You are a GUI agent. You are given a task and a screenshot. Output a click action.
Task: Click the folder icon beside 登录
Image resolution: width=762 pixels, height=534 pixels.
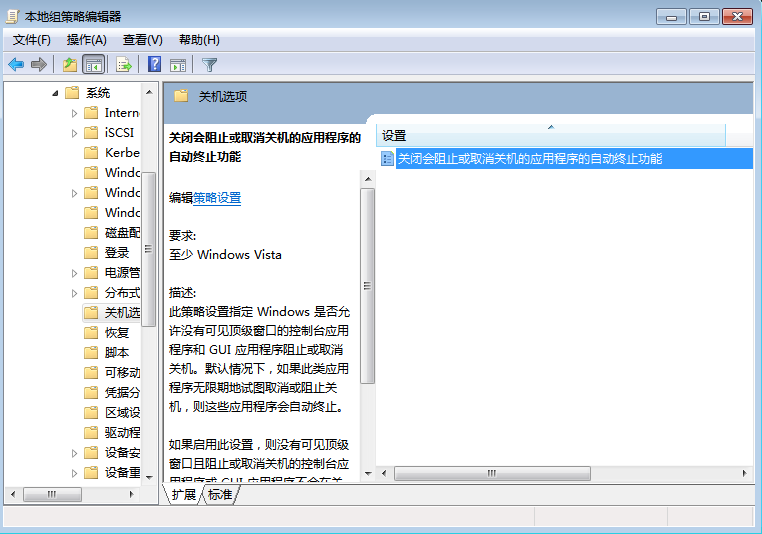[91, 253]
